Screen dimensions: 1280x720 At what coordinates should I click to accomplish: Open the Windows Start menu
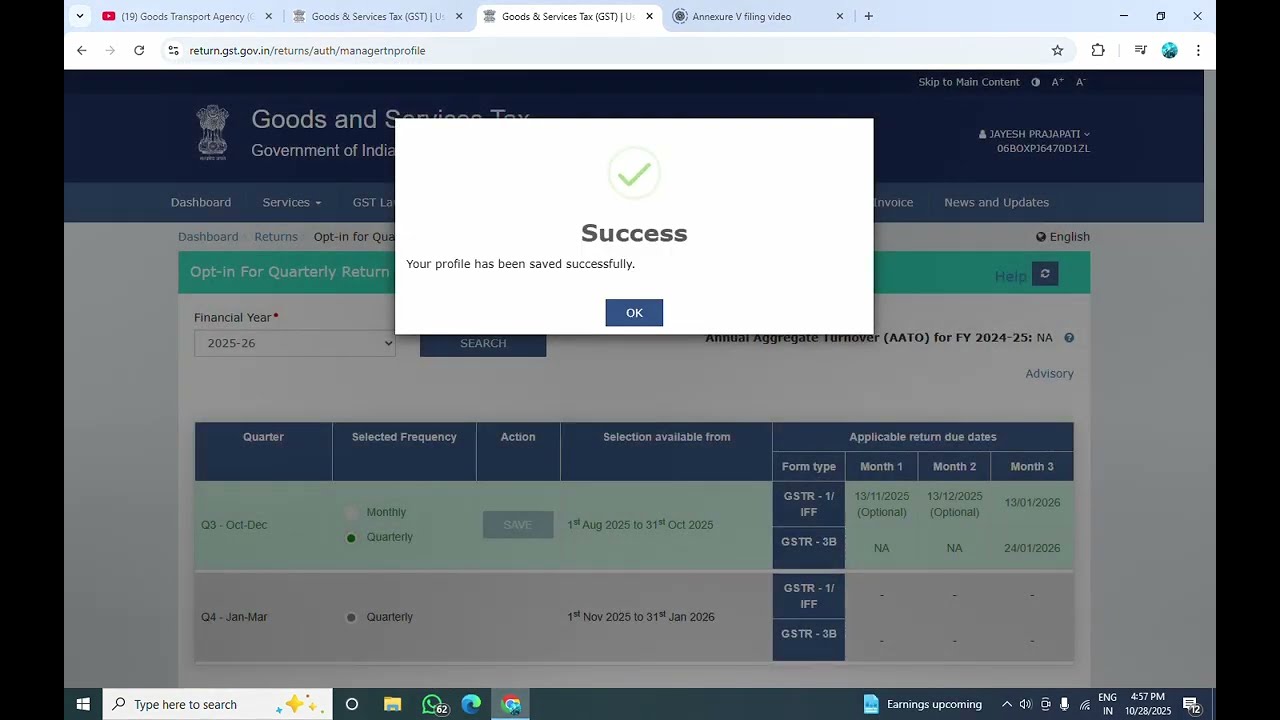pos(83,704)
